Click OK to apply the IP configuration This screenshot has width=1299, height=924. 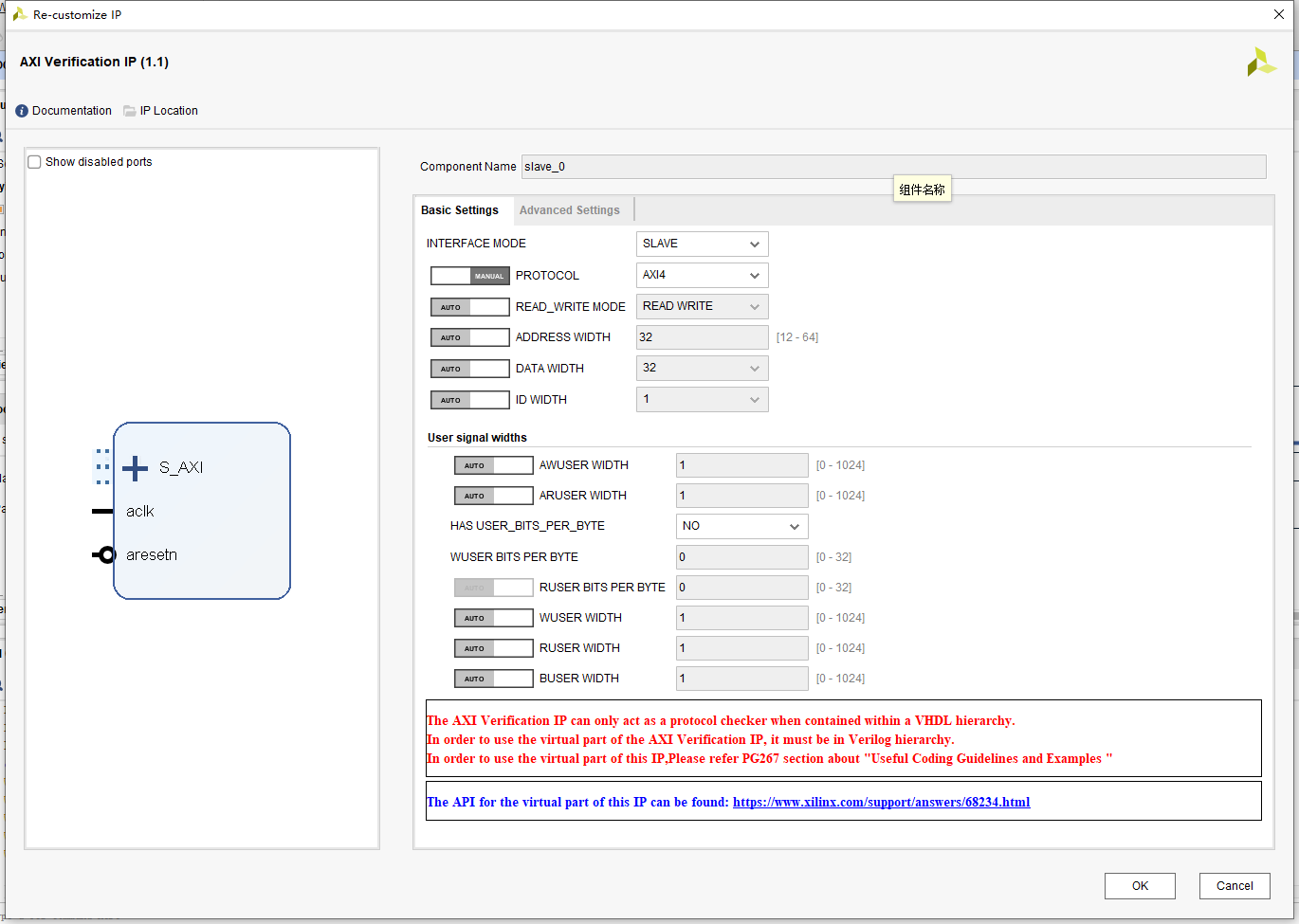1140,885
